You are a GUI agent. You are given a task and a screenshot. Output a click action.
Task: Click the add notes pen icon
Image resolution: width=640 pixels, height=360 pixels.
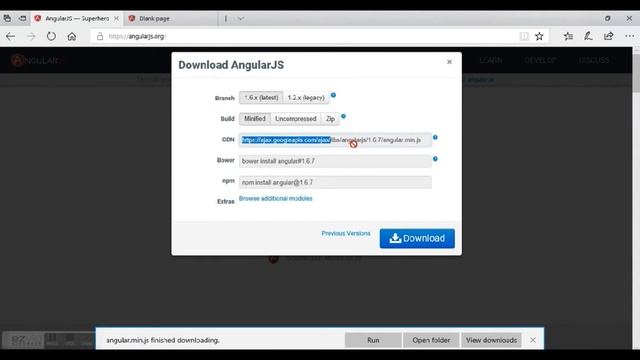pos(588,36)
